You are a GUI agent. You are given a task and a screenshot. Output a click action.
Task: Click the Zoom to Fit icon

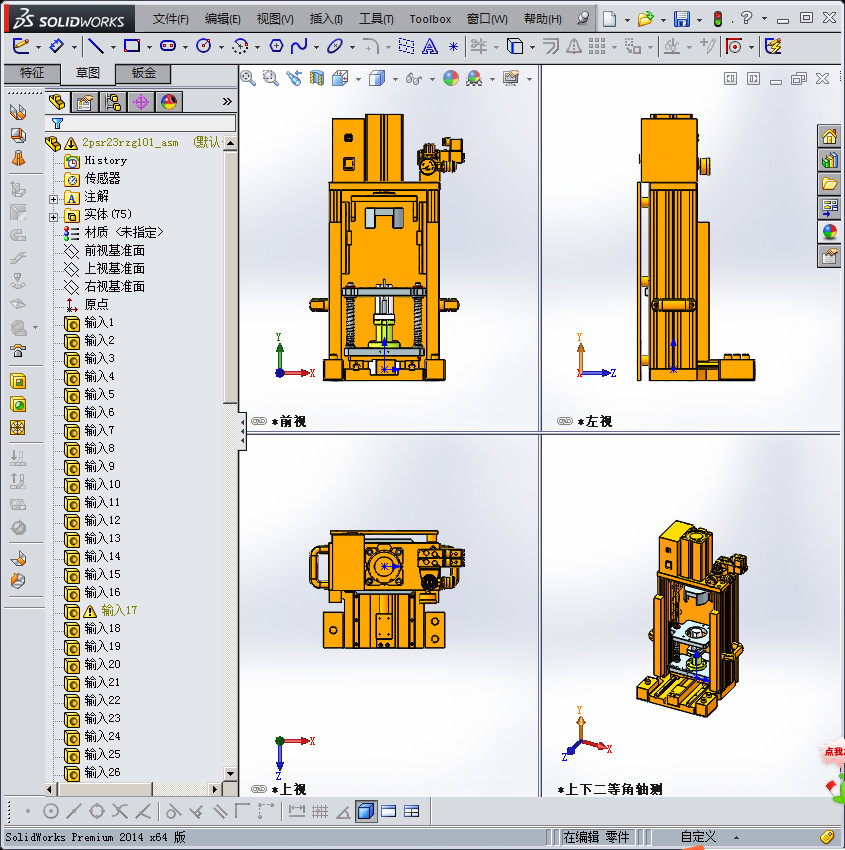[248, 78]
